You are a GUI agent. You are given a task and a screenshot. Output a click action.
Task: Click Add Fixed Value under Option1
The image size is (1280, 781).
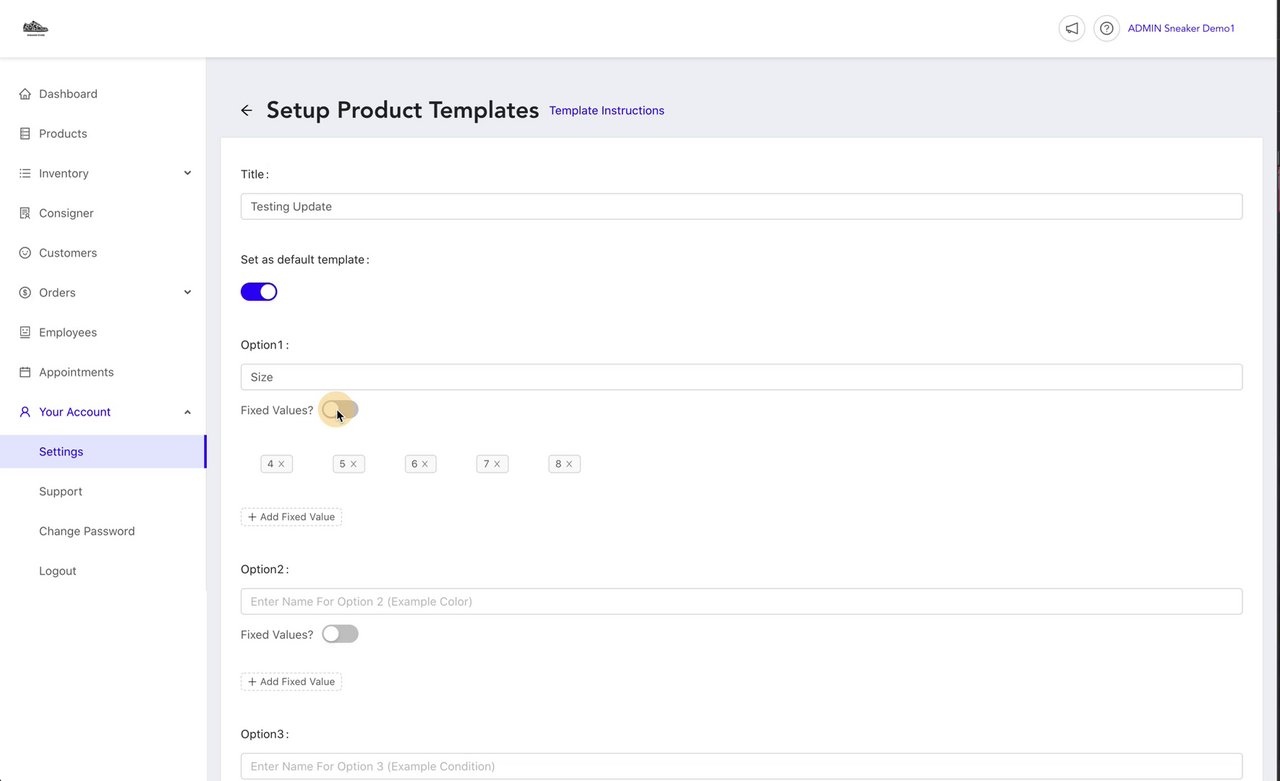pos(291,517)
